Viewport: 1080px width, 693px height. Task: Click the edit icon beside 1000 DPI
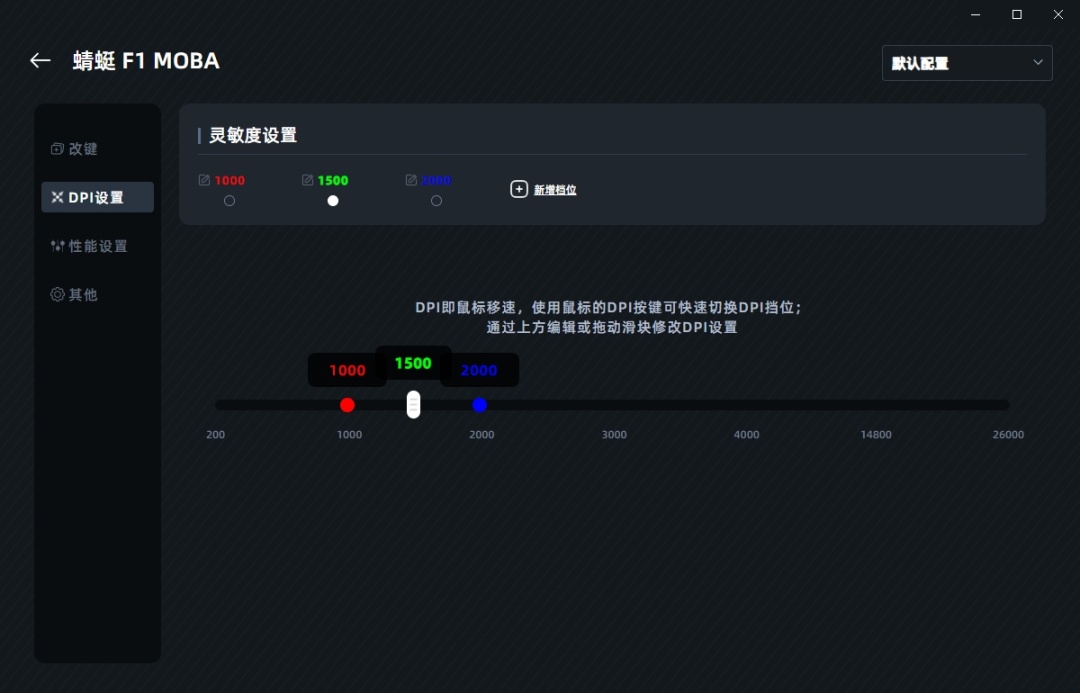pos(204,180)
